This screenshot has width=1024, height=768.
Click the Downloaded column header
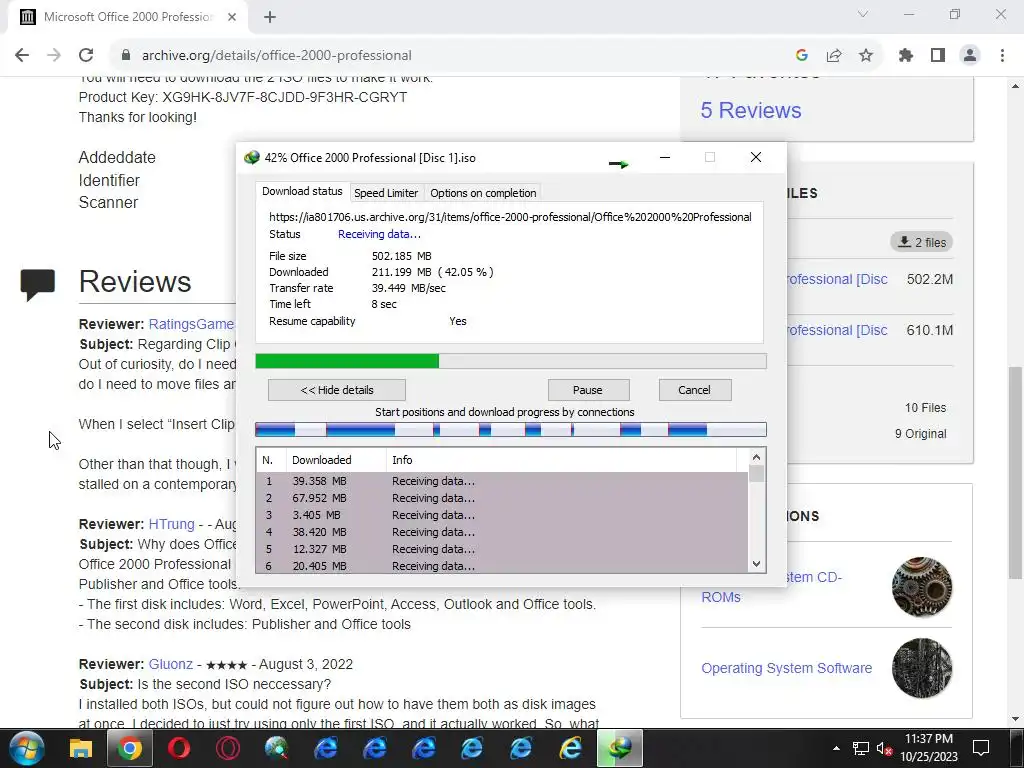336,460
